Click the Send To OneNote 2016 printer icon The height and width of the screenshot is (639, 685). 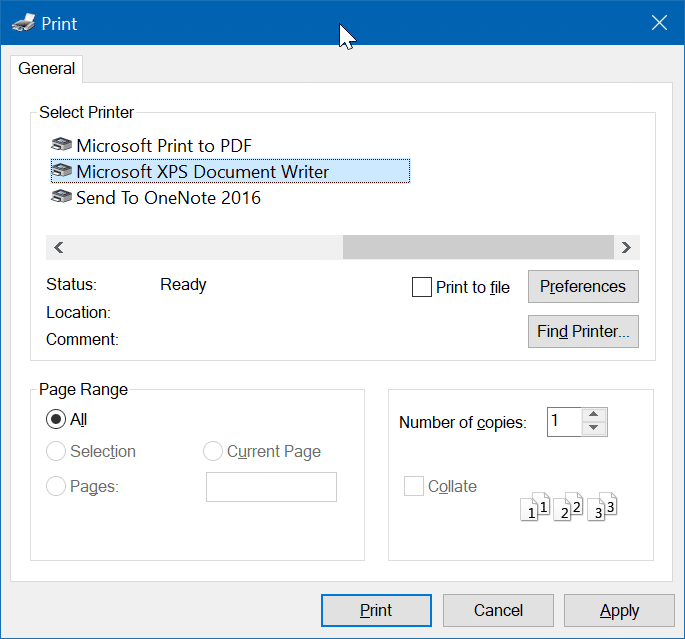61,197
